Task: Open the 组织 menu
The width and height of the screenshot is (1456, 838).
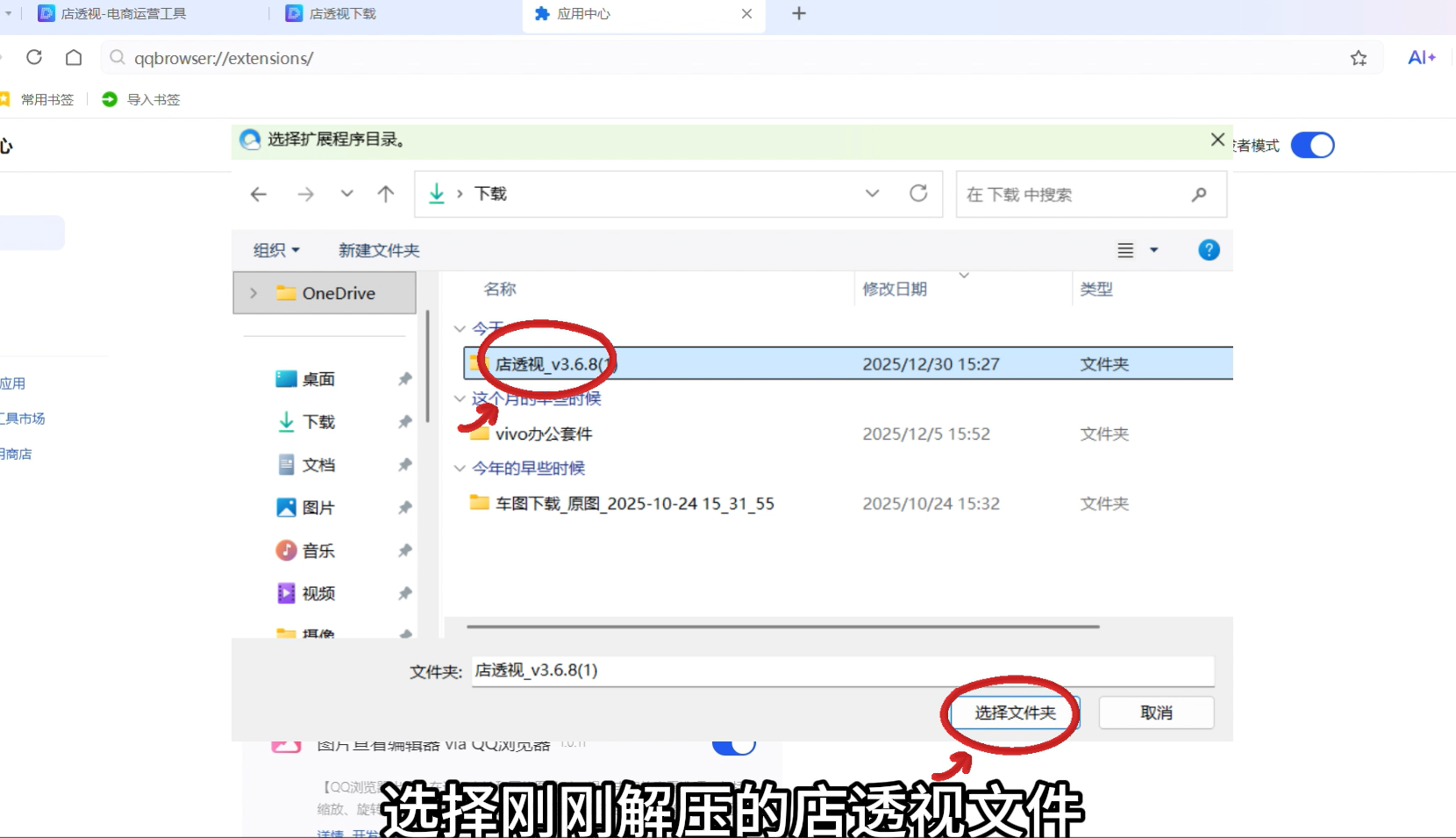Action: tap(276, 250)
